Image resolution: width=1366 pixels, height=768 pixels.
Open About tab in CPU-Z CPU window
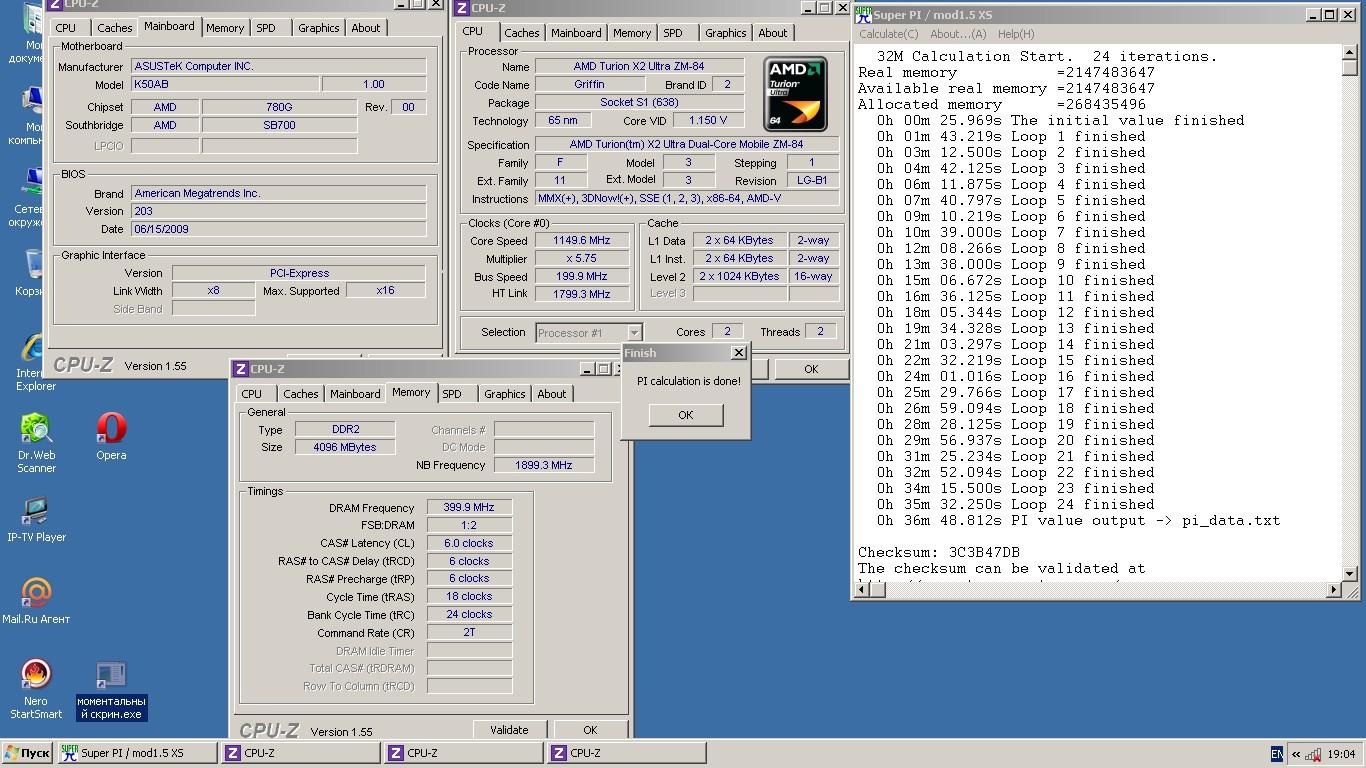point(773,33)
